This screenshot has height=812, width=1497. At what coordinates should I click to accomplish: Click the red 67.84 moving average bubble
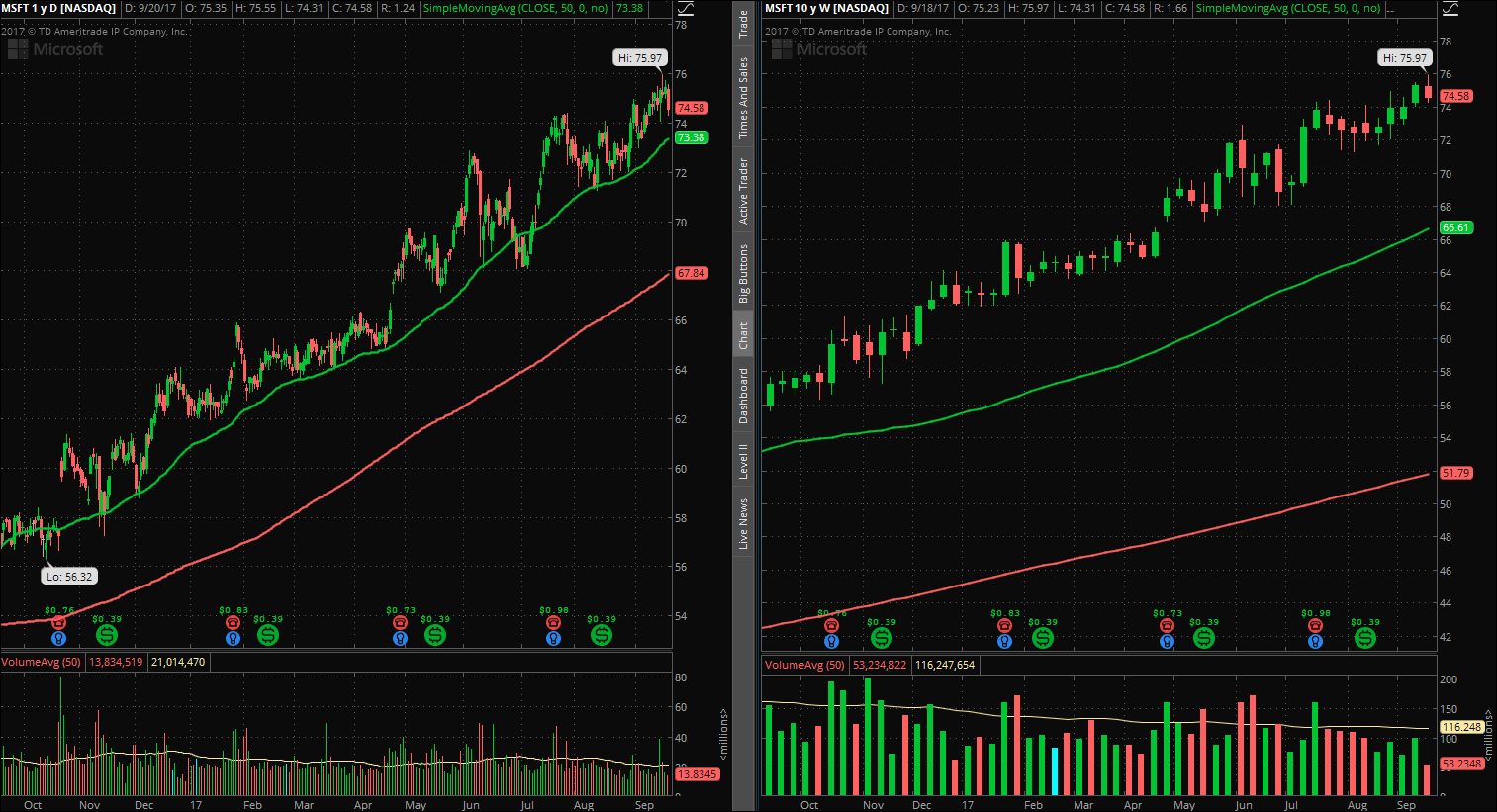click(x=691, y=273)
